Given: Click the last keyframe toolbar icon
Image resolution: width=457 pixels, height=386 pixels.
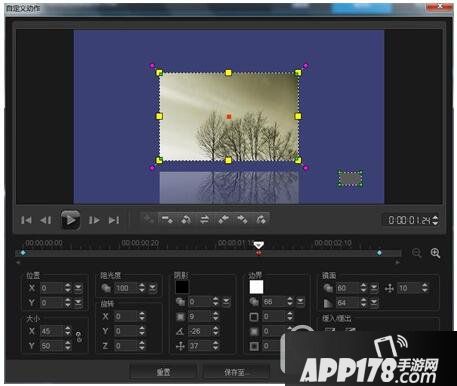Looking at the screenshot, I should 261,219.
